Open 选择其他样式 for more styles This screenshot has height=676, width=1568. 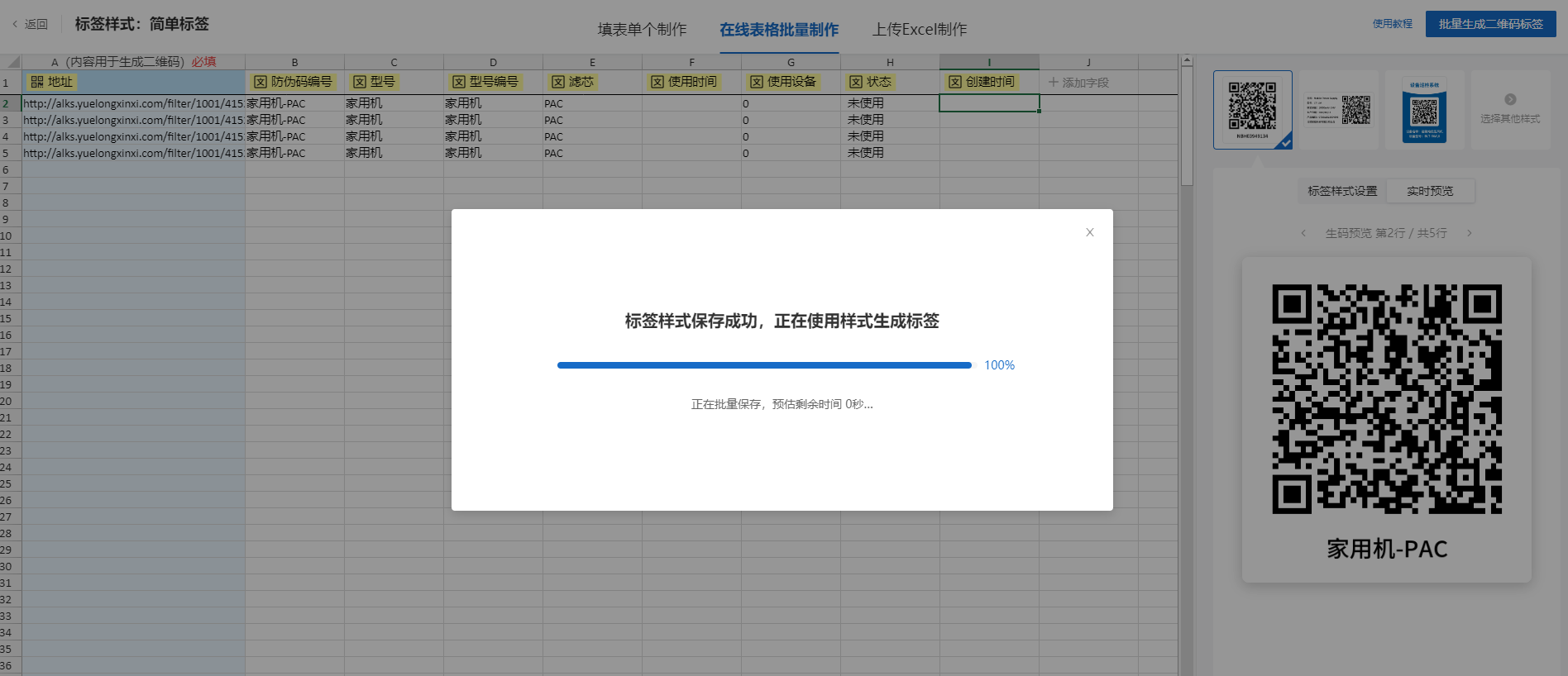click(1510, 110)
